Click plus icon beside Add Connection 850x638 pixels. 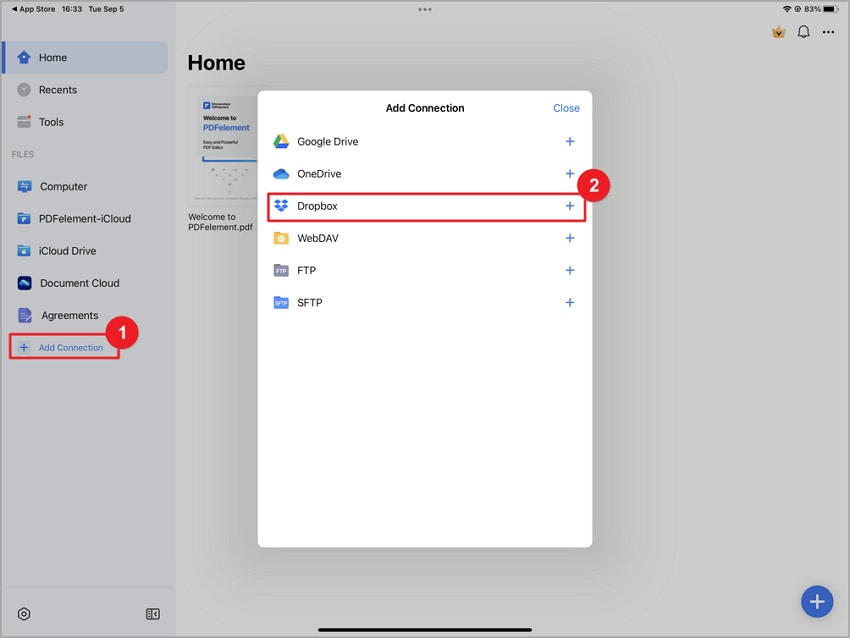coord(24,347)
